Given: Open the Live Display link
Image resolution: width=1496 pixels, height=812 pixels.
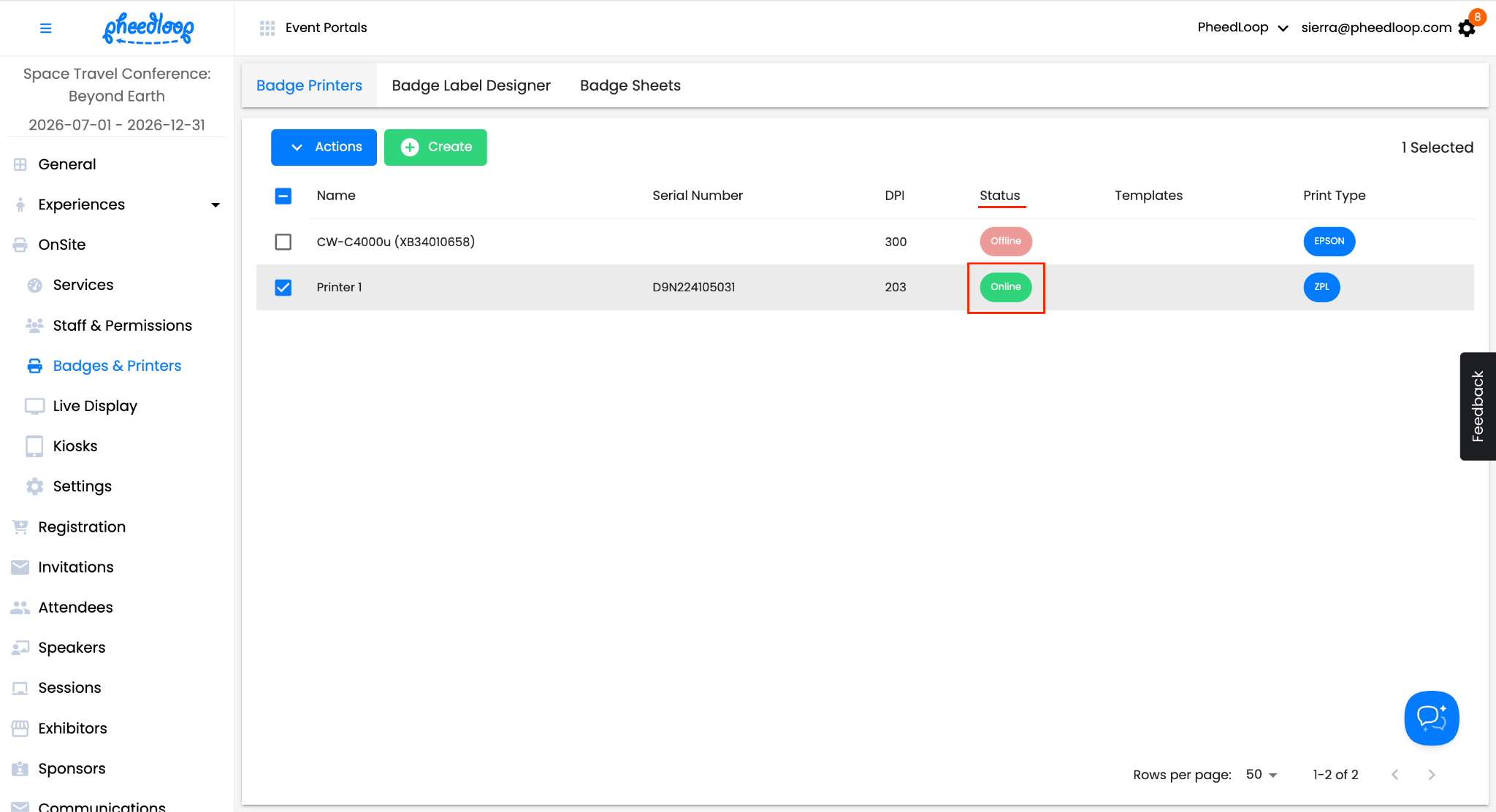Looking at the screenshot, I should click(x=95, y=406).
